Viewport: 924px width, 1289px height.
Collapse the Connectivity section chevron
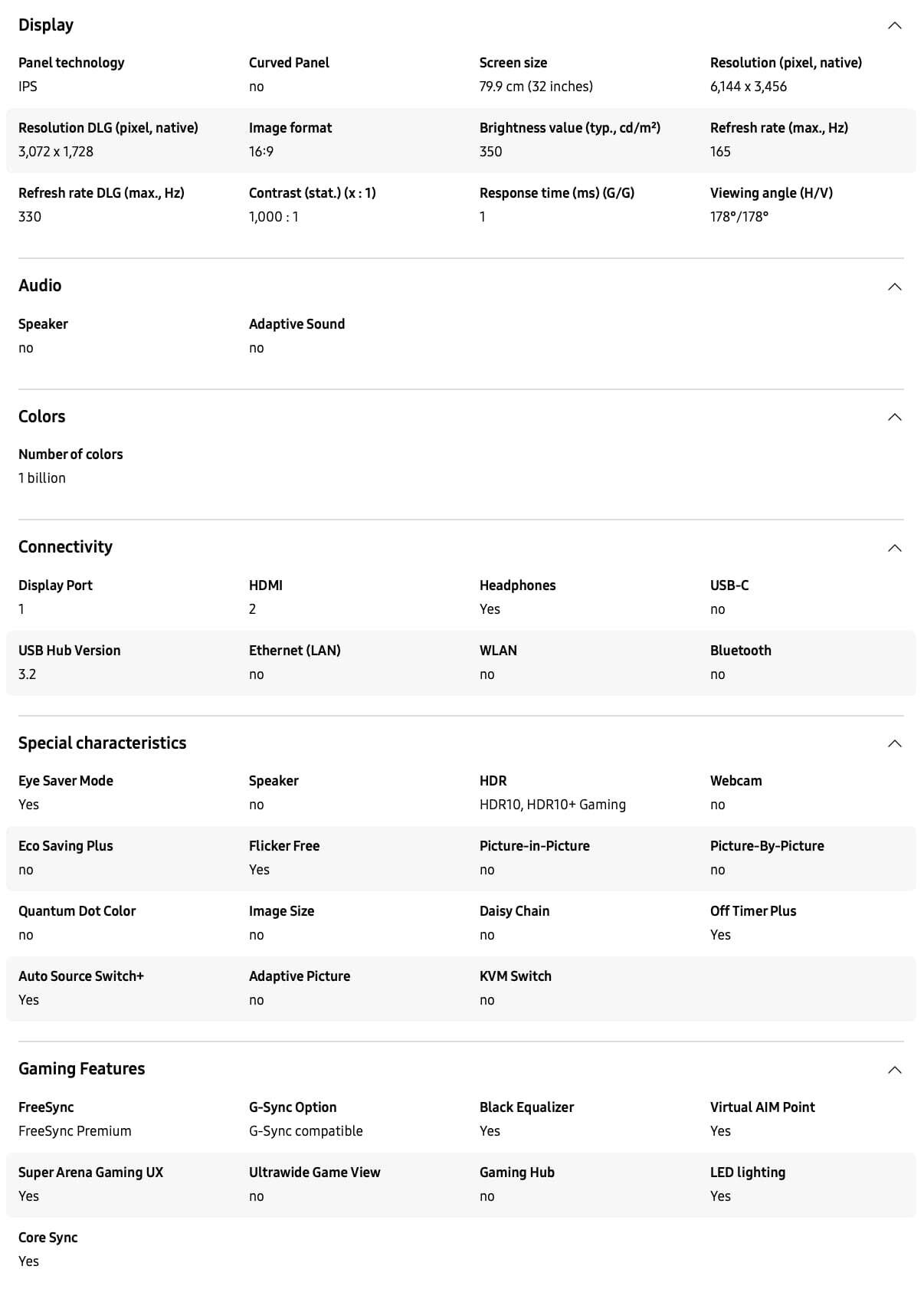coord(894,548)
